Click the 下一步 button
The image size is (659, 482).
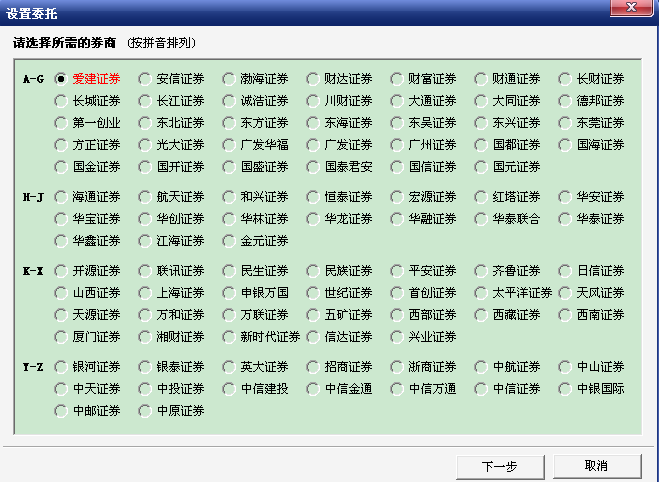(x=500, y=466)
